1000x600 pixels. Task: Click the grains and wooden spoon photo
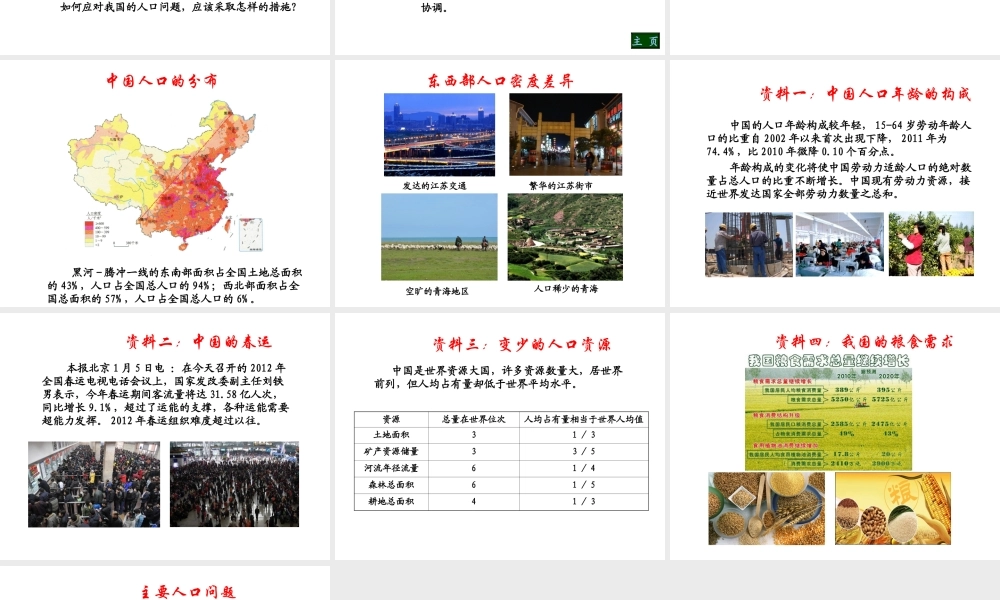(x=767, y=508)
